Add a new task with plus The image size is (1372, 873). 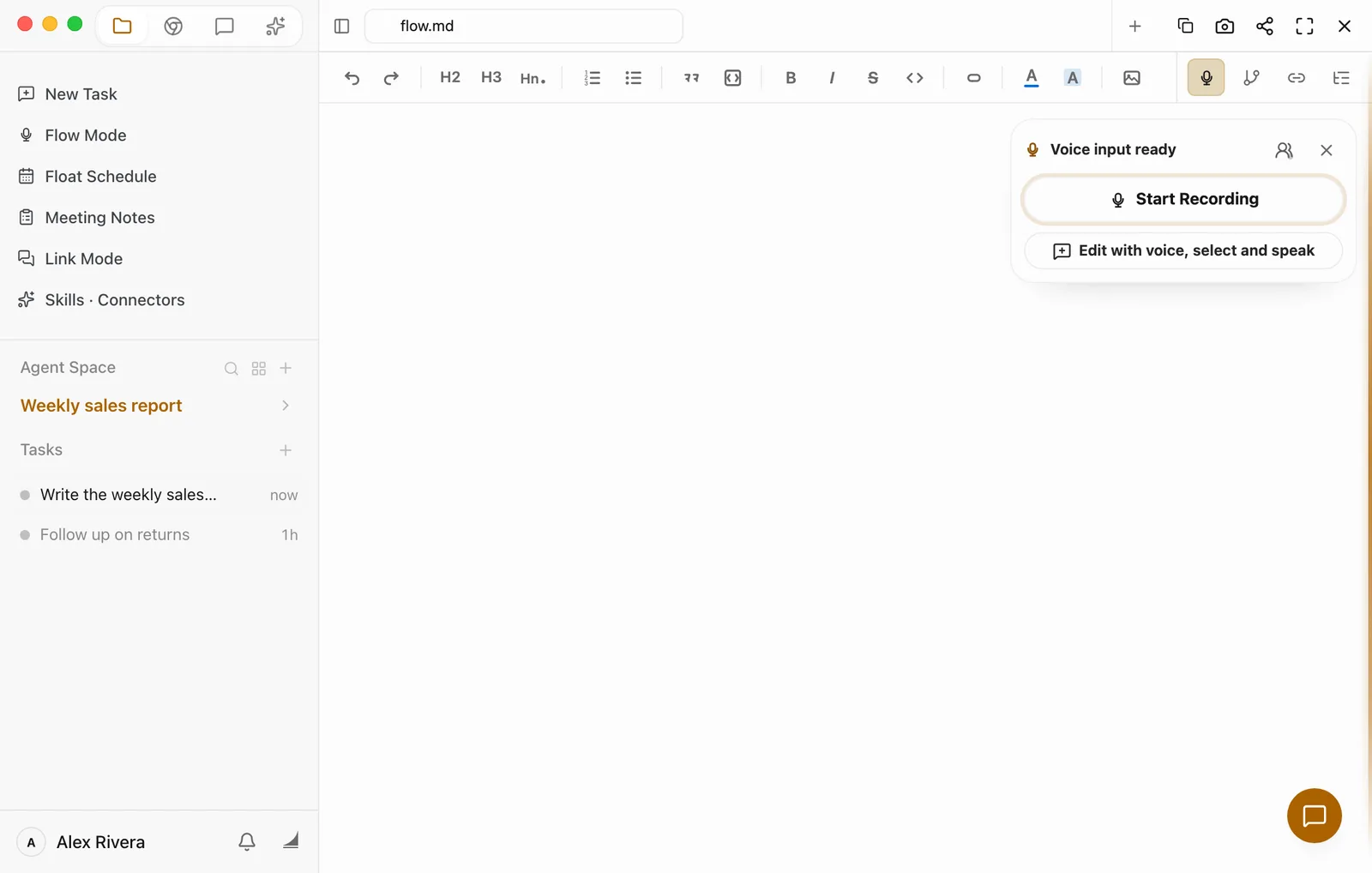(286, 450)
